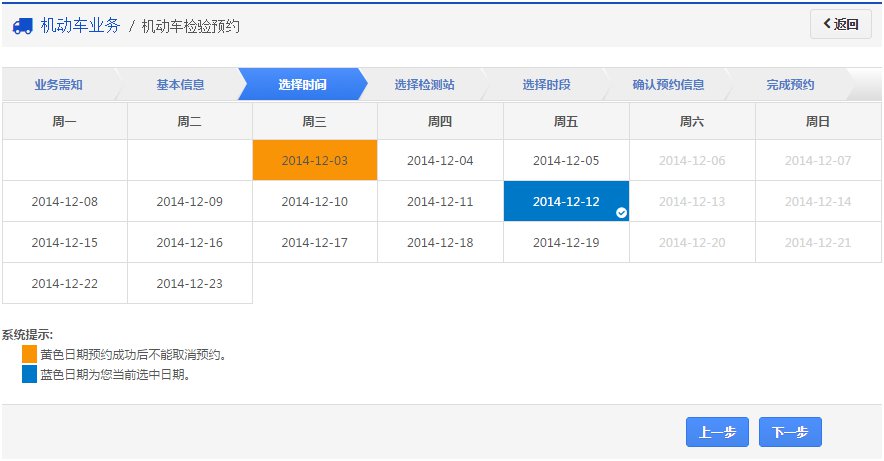884x461 pixels.
Task: Open the 选择时段 step tab
Action: [546, 85]
